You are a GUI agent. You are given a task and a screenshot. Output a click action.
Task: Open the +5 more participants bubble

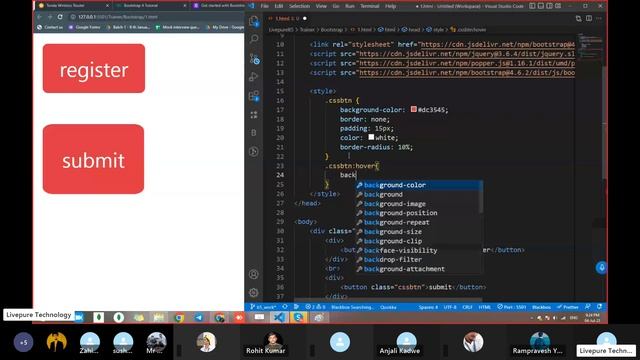[23, 342]
